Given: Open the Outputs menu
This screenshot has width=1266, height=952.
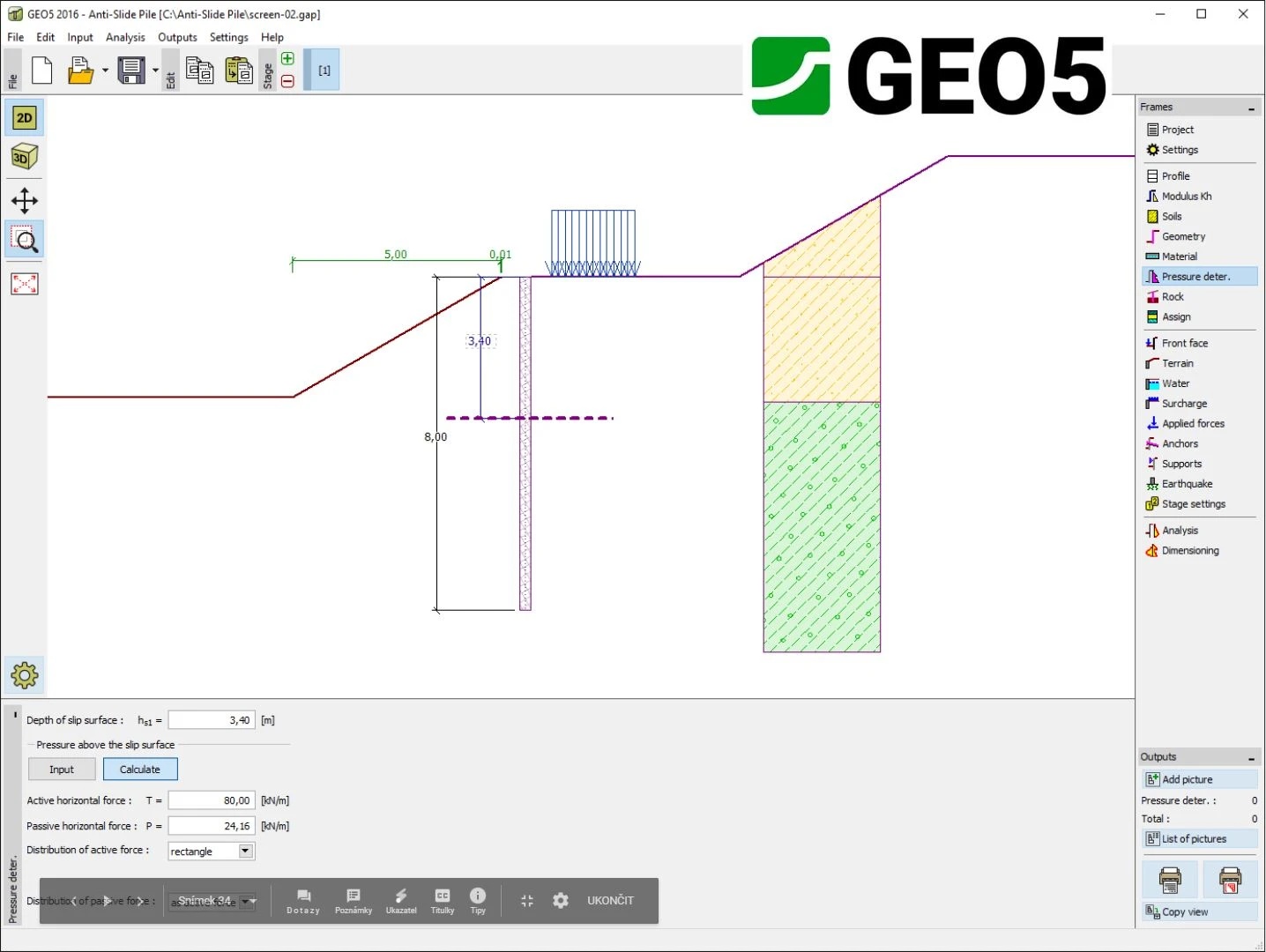Looking at the screenshot, I should tap(177, 37).
